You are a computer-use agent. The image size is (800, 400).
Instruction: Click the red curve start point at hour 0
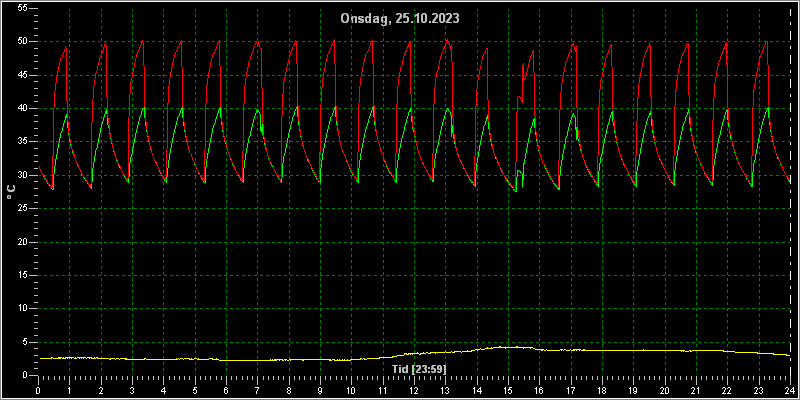[39, 166]
